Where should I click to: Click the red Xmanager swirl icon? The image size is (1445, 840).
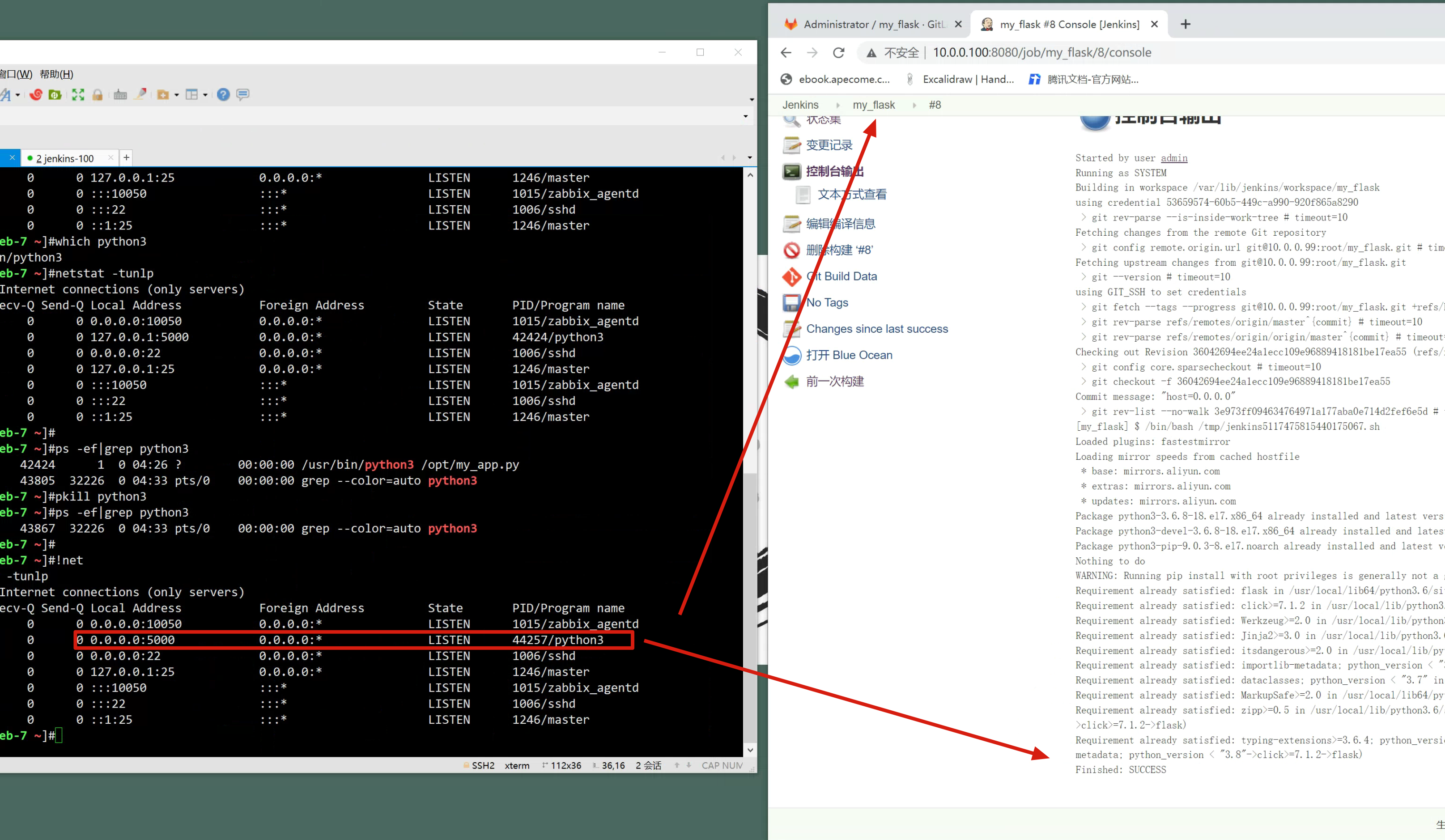coord(35,95)
